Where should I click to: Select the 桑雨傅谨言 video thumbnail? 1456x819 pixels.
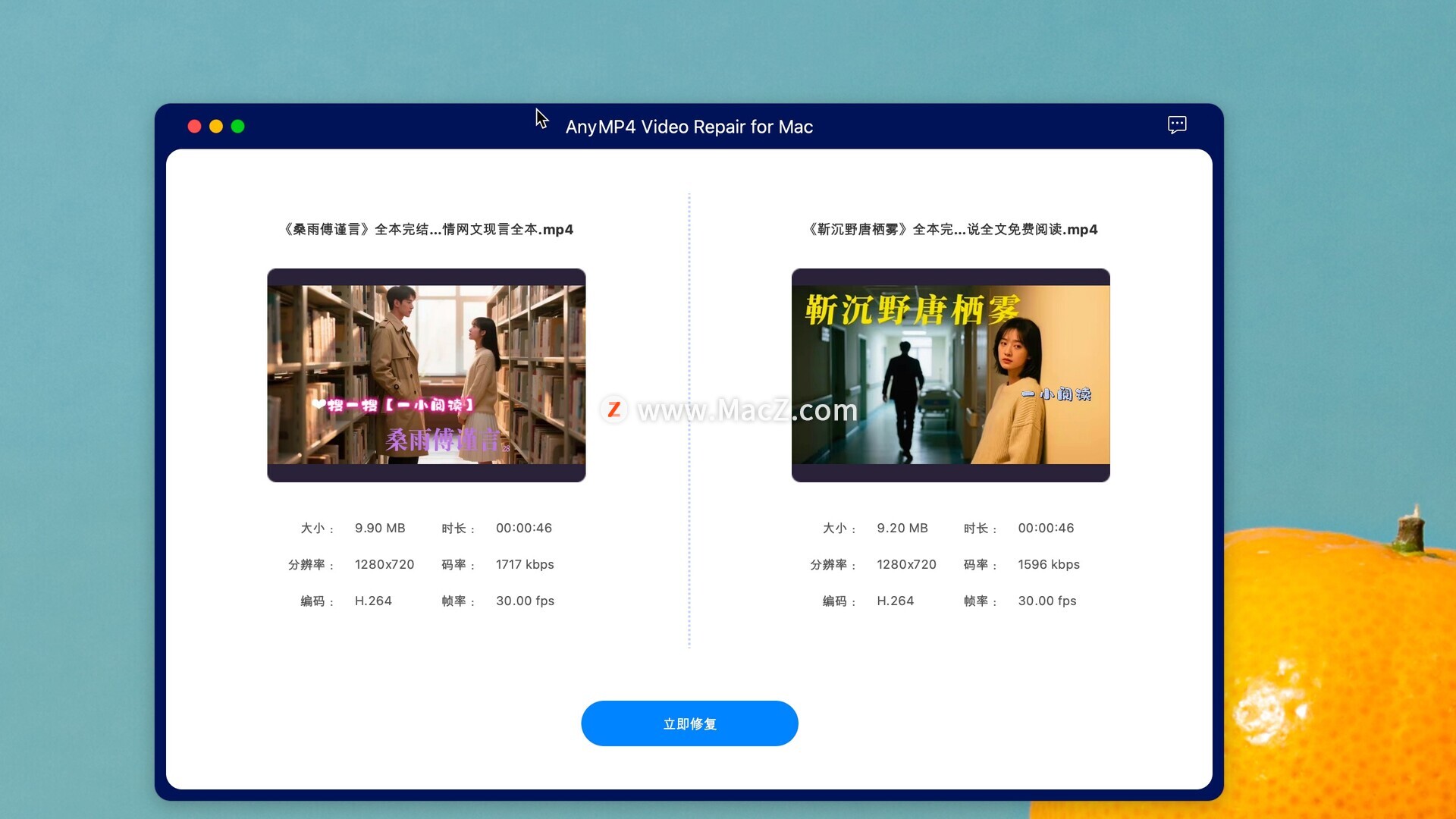(426, 375)
